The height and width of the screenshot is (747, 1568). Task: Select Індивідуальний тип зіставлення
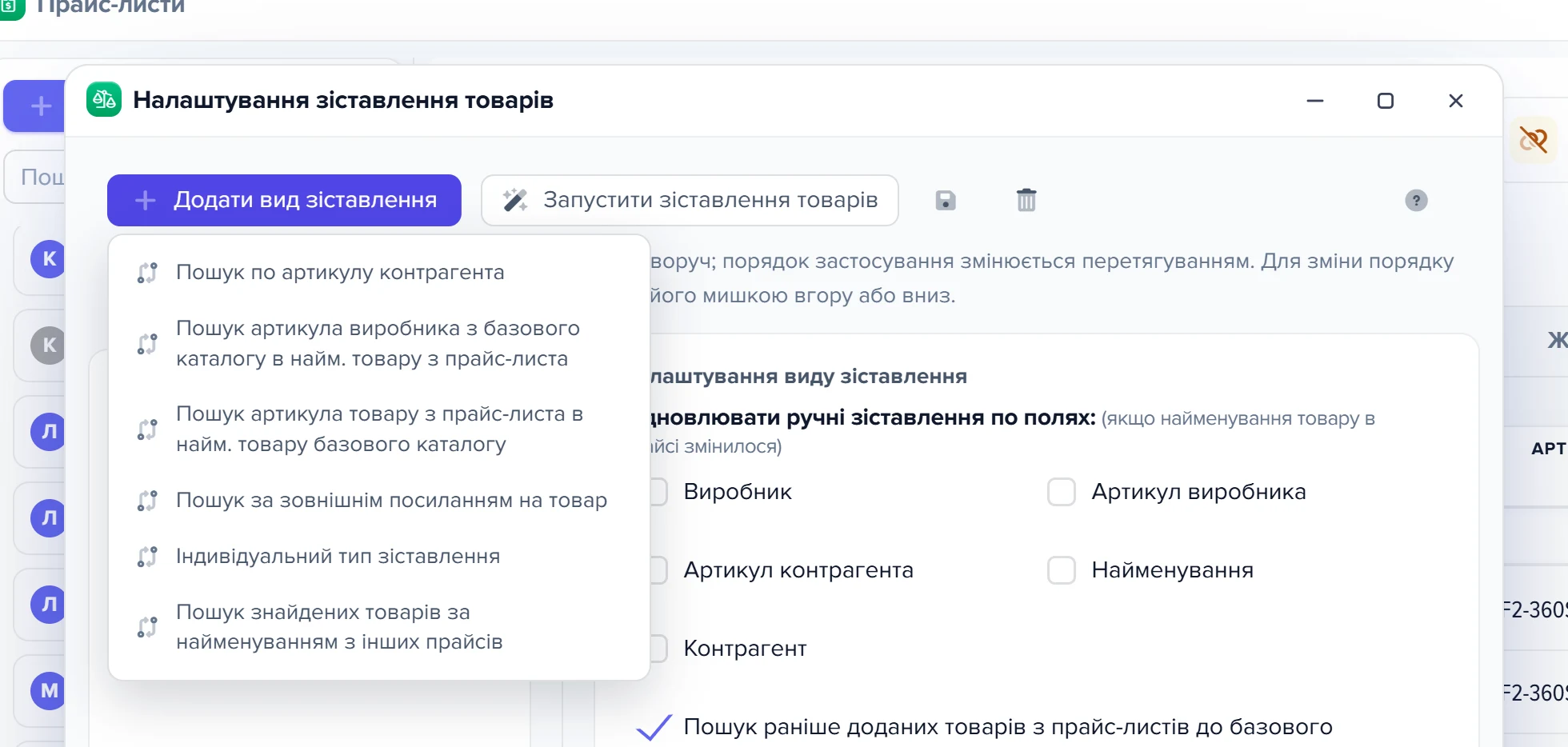click(379, 557)
